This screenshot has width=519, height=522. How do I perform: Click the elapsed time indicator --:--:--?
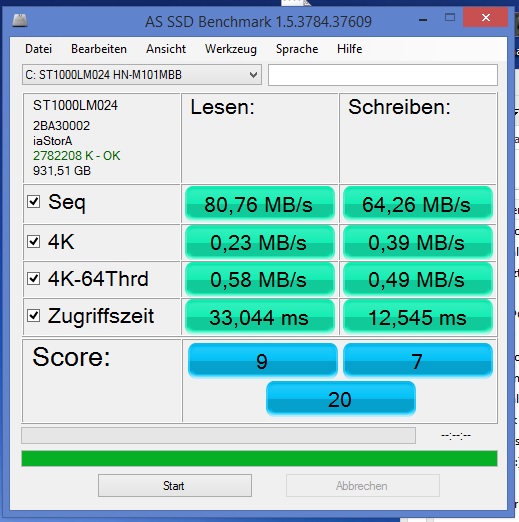pos(456,435)
